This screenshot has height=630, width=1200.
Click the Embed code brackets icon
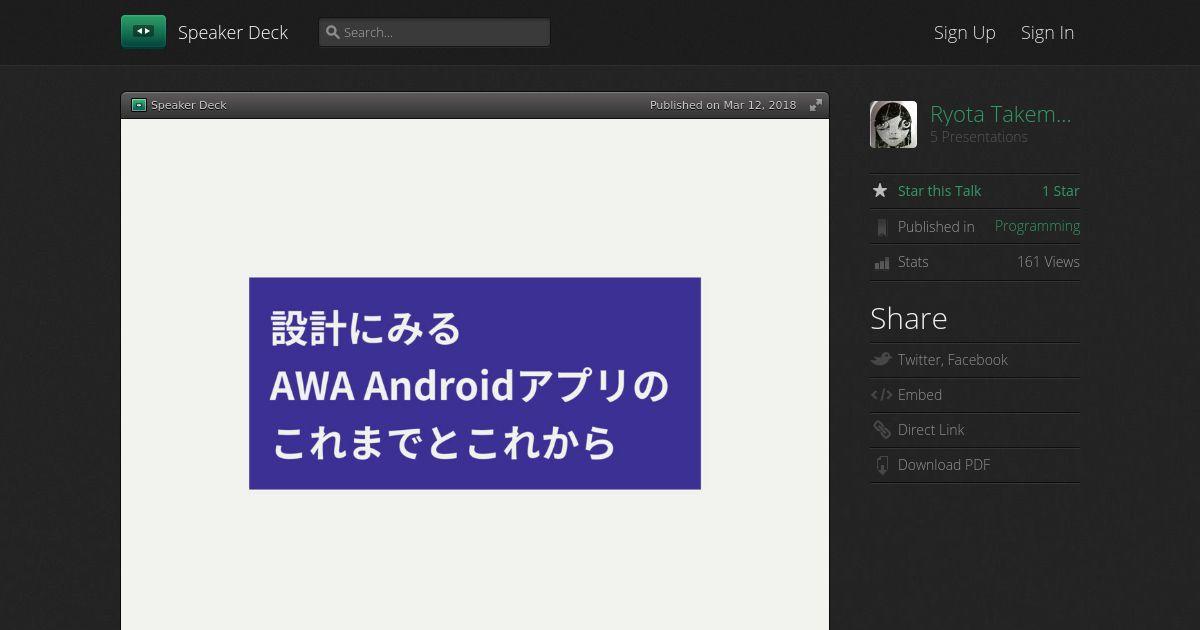(881, 395)
